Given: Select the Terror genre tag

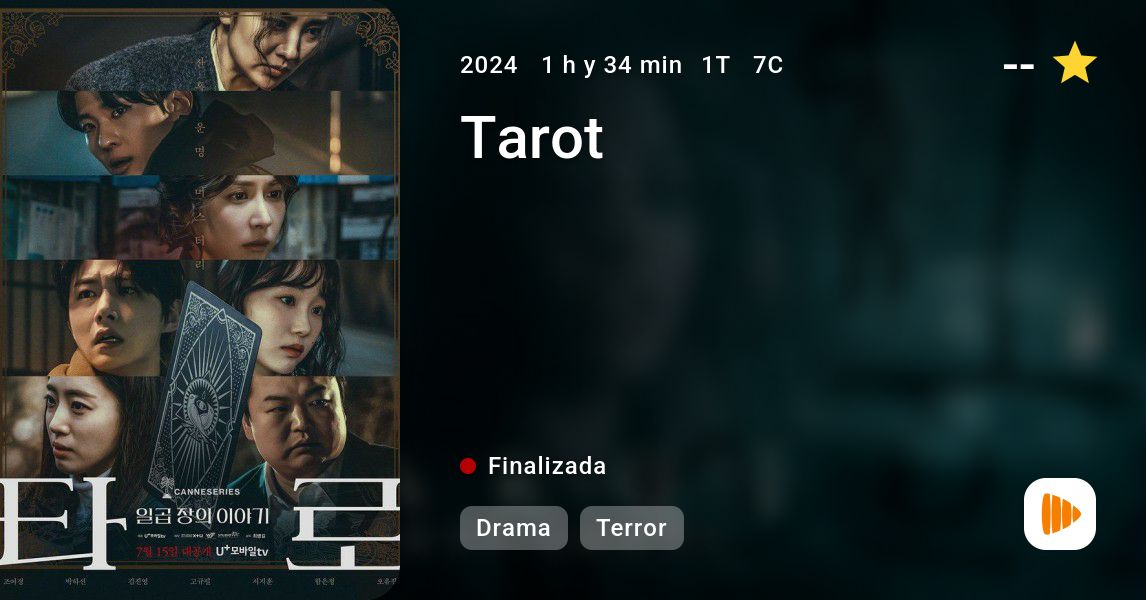Looking at the screenshot, I should pyautogui.click(x=631, y=528).
